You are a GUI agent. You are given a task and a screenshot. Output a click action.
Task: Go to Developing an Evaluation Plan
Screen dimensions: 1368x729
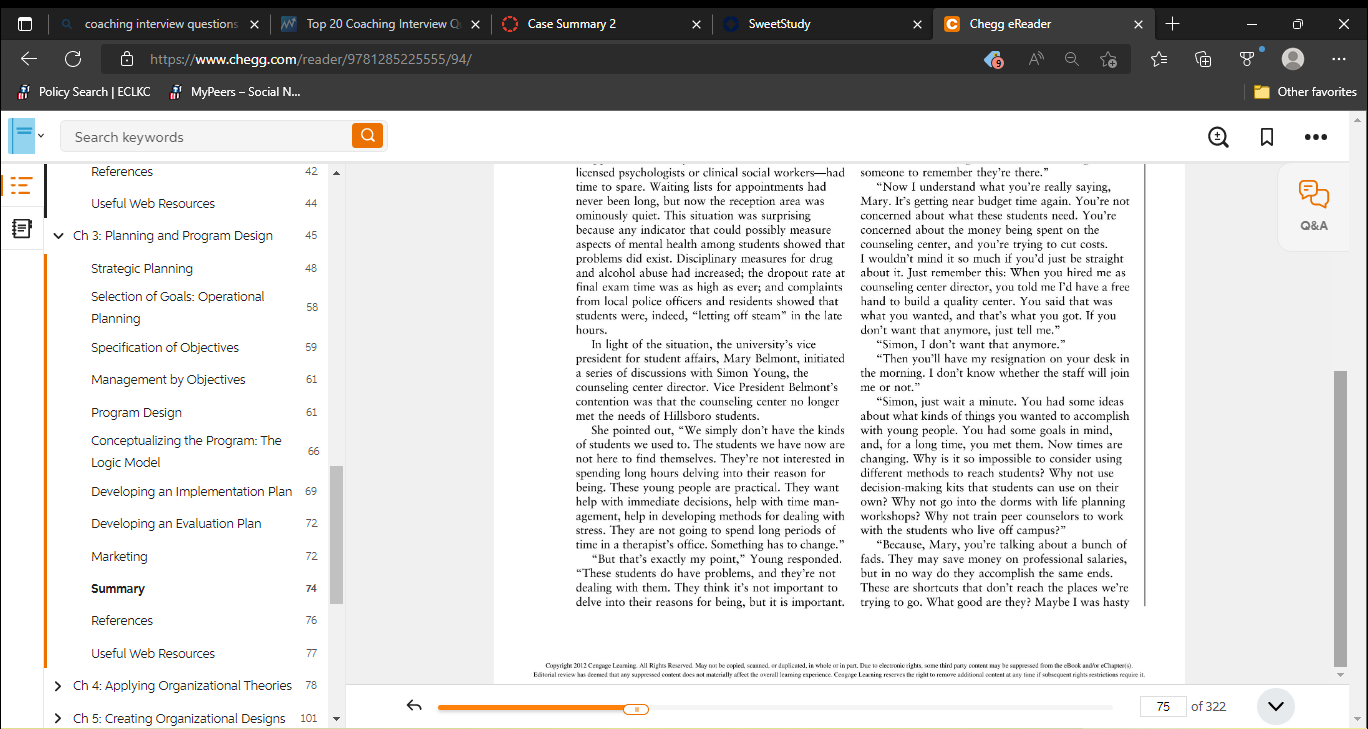pos(176,523)
